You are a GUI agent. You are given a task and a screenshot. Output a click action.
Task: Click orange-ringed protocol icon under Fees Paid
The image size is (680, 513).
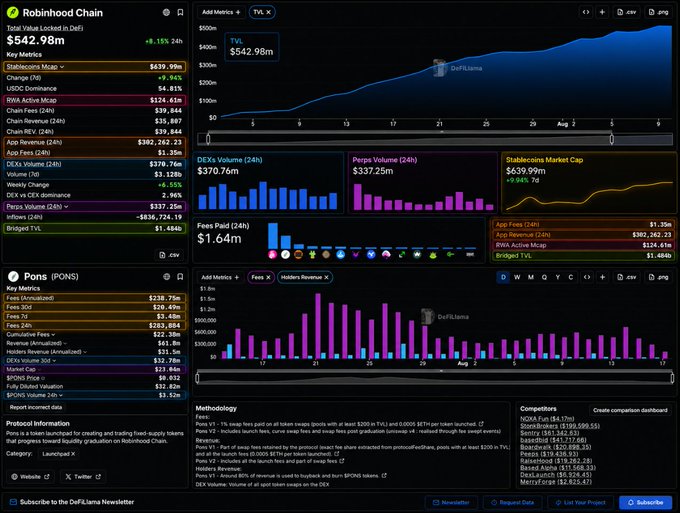(298, 255)
